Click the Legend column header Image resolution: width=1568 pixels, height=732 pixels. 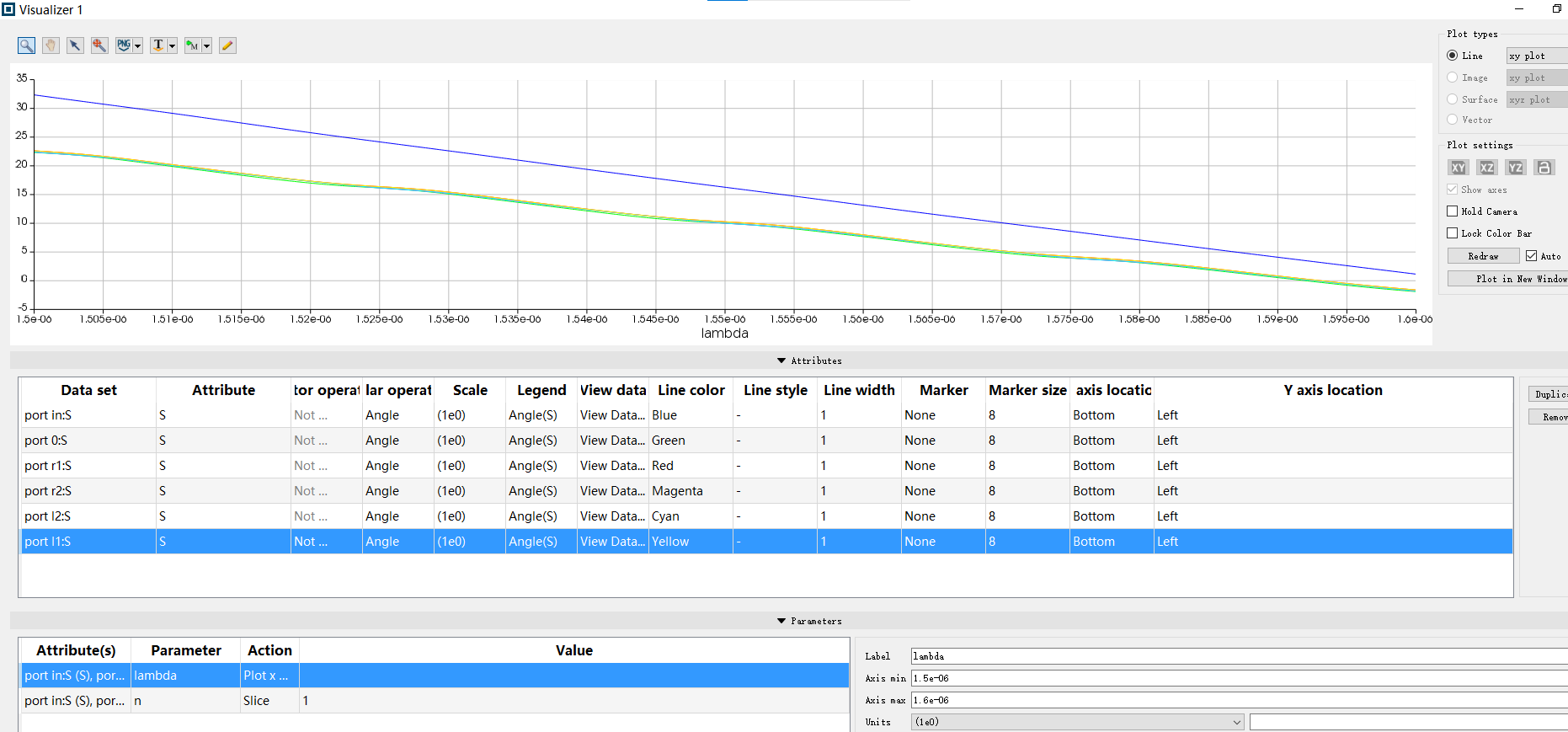(541, 390)
